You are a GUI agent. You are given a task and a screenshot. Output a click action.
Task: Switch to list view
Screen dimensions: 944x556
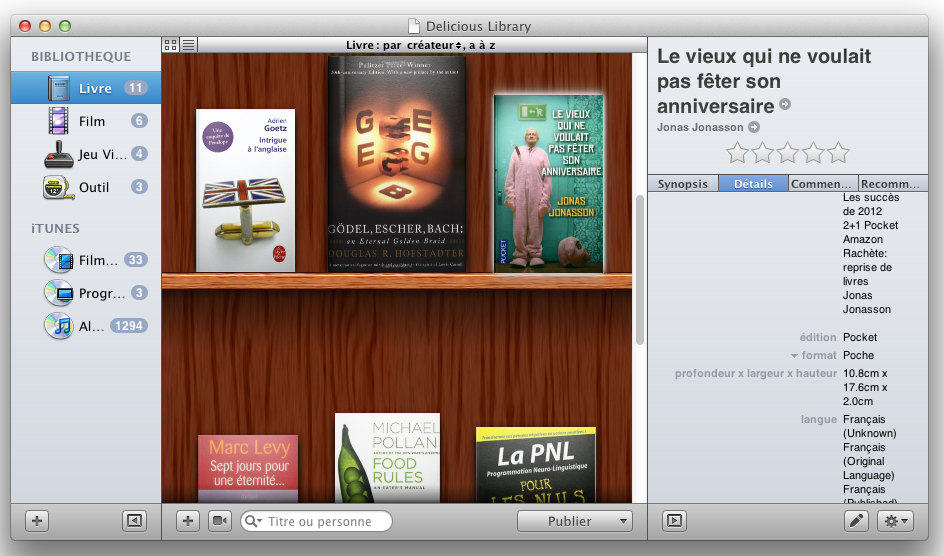click(188, 45)
